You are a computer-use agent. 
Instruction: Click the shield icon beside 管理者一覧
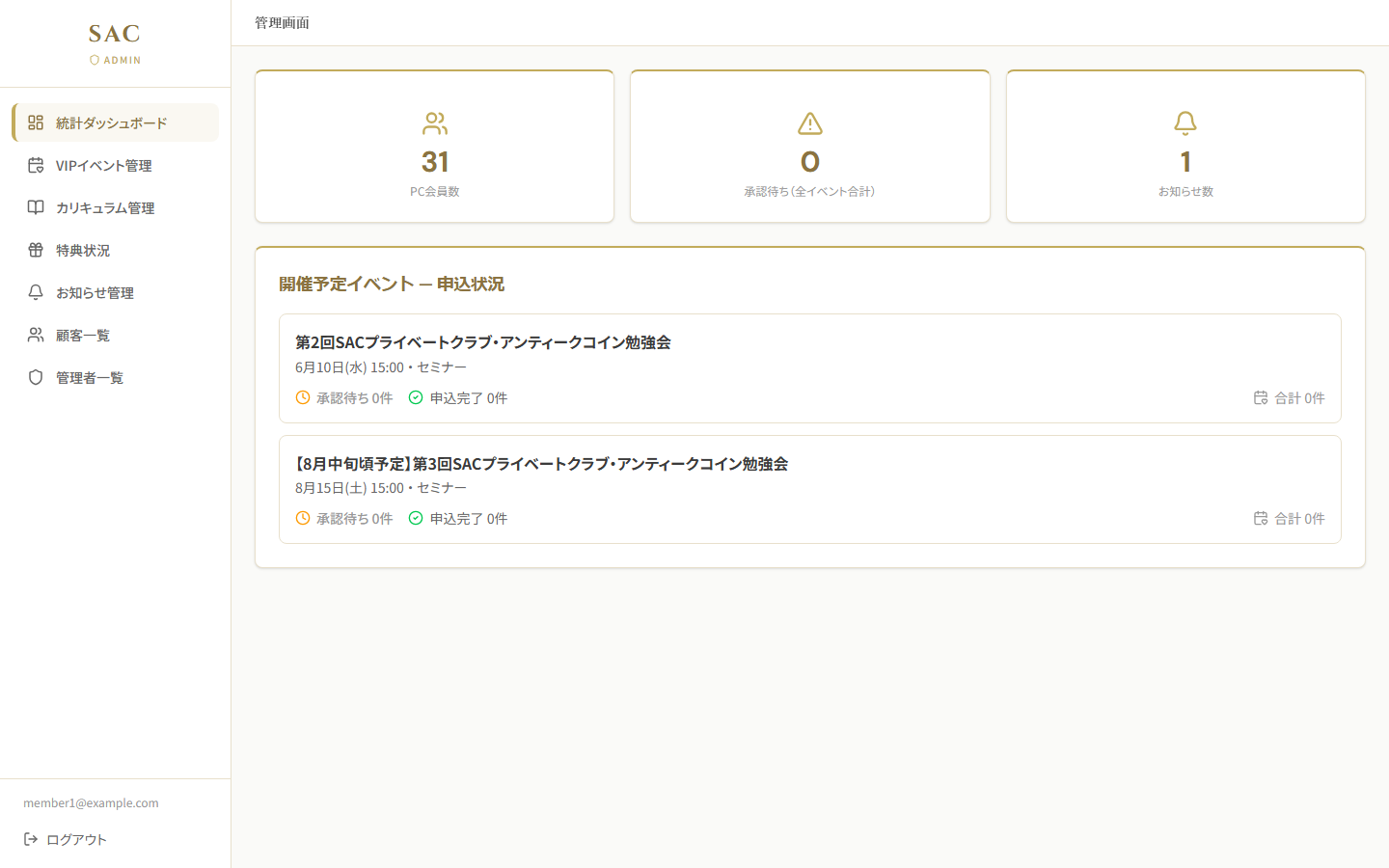(x=36, y=377)
